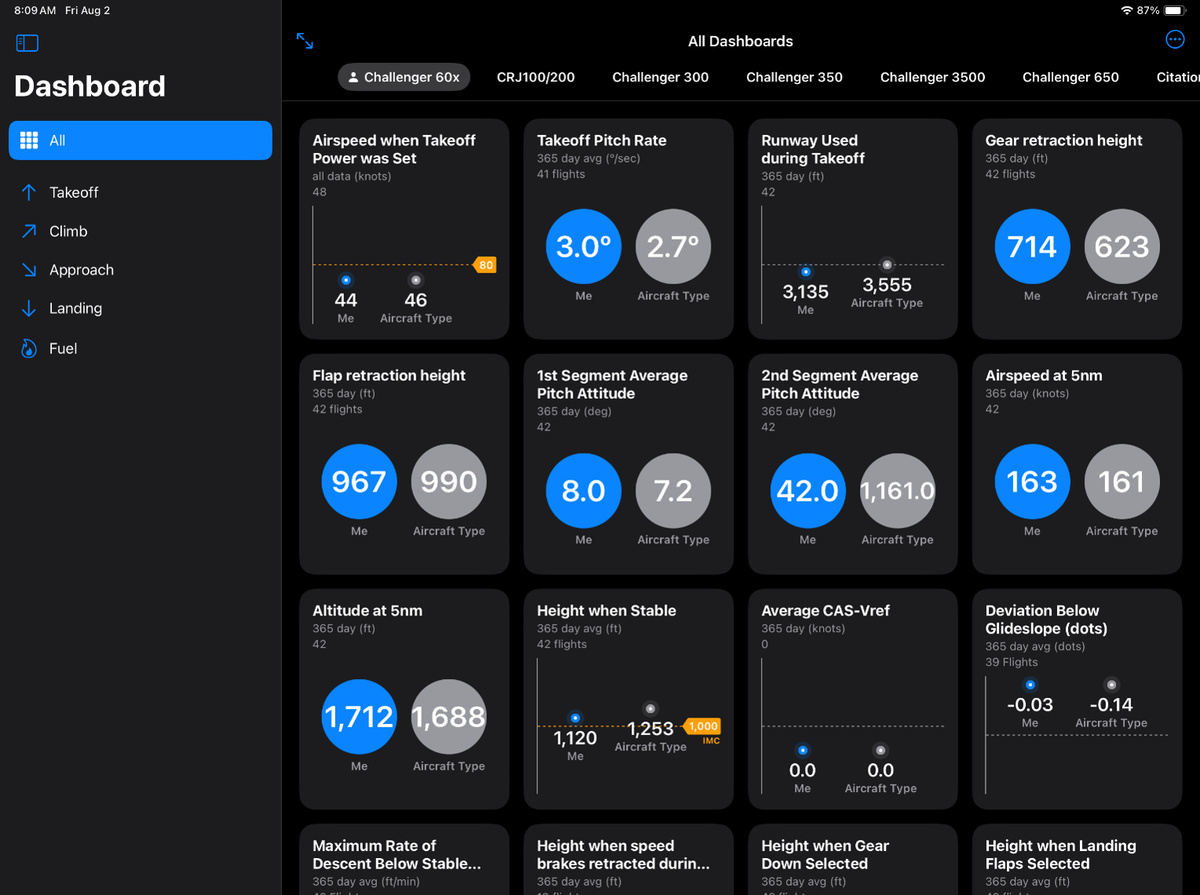Select the Challenger 3500 tab

click(932, 77)
